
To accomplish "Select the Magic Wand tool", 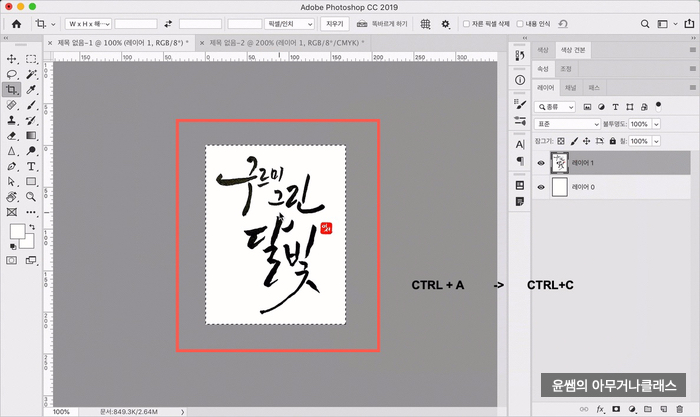I will 31,74.
